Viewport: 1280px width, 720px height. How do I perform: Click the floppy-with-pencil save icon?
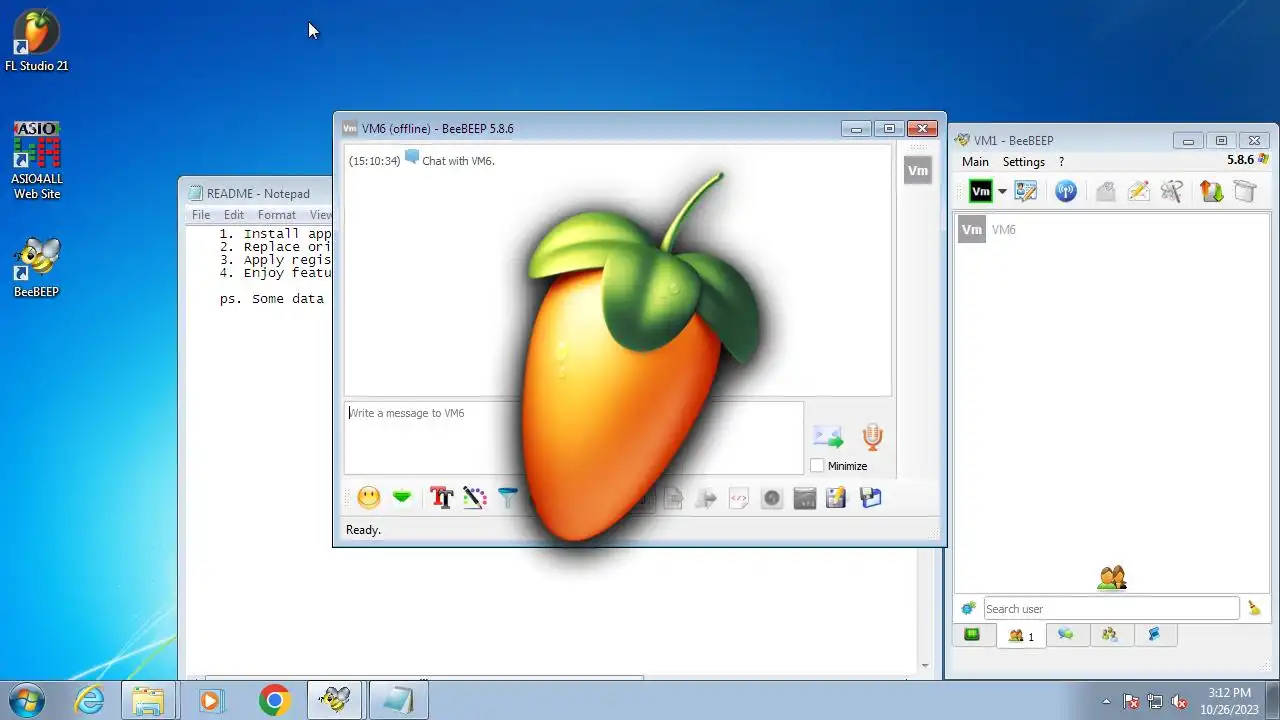click(x=837, y=498)
